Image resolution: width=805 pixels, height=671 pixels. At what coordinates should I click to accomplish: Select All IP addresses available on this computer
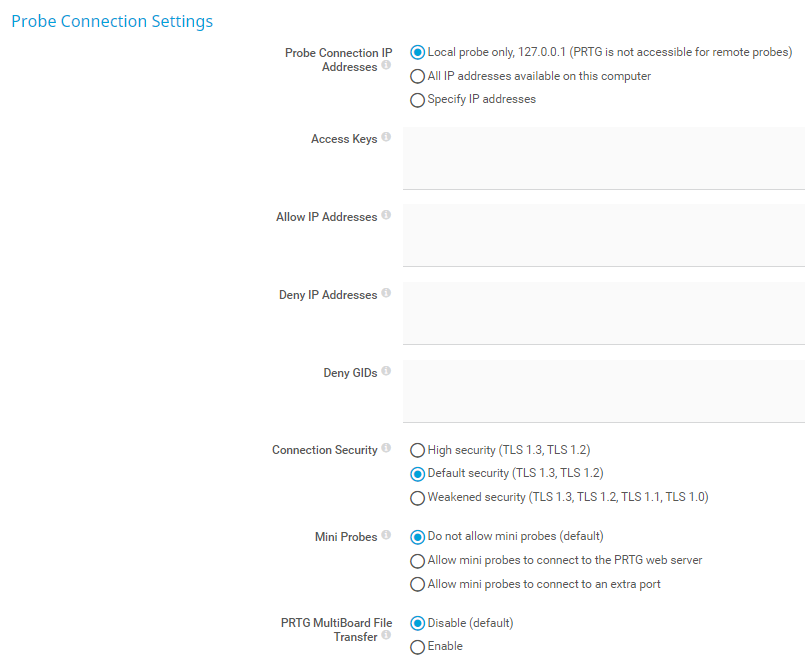tap(418, 77)
